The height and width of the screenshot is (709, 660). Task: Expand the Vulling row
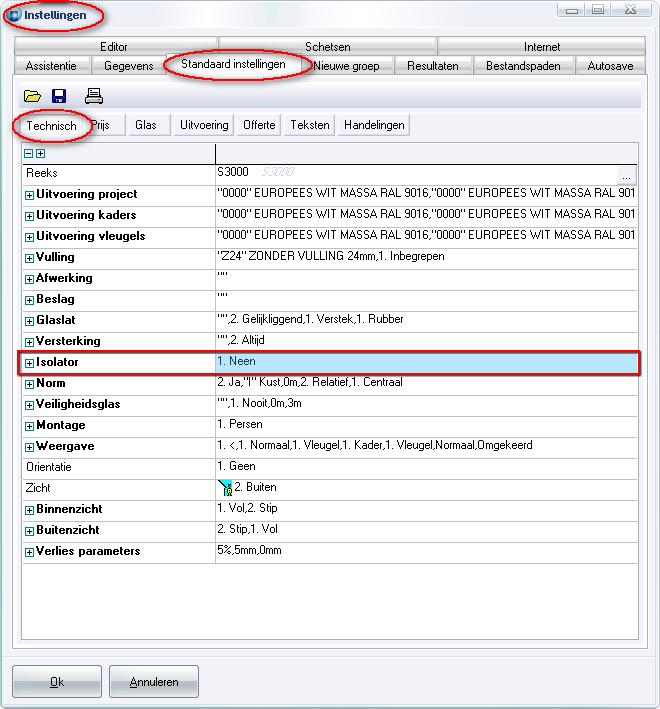[29, 258]
